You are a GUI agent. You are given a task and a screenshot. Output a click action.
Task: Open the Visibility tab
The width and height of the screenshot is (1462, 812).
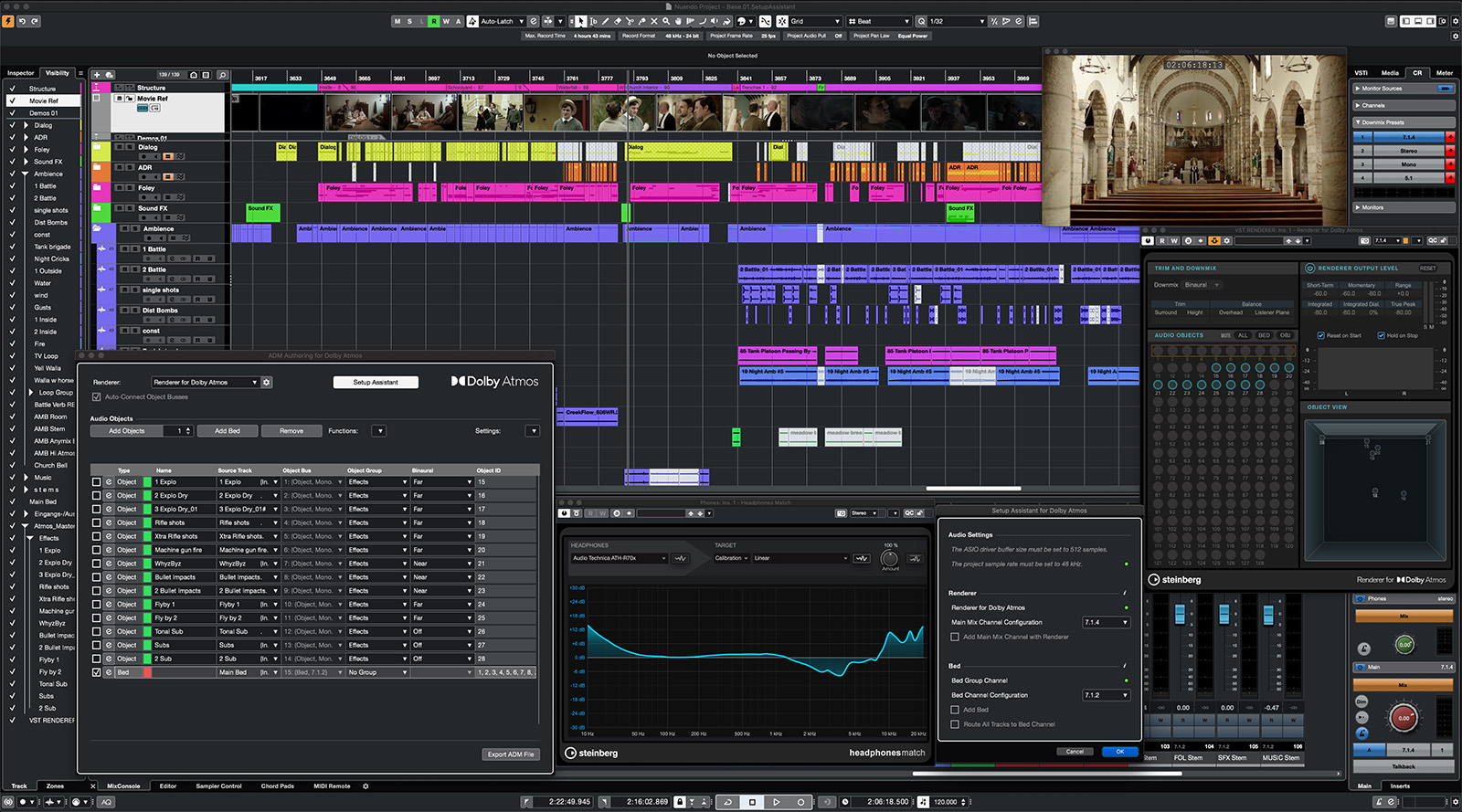click(x=58, y=73)
